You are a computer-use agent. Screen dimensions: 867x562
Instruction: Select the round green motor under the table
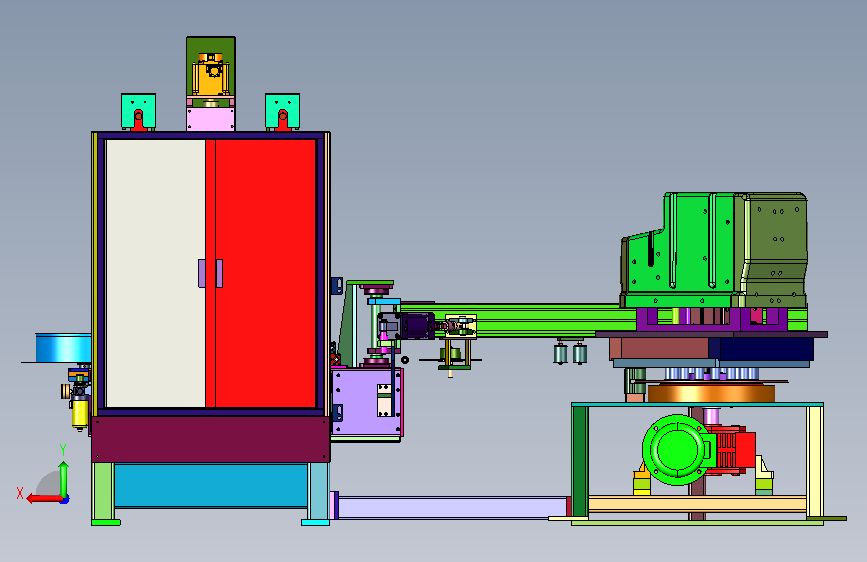(676, 450)
